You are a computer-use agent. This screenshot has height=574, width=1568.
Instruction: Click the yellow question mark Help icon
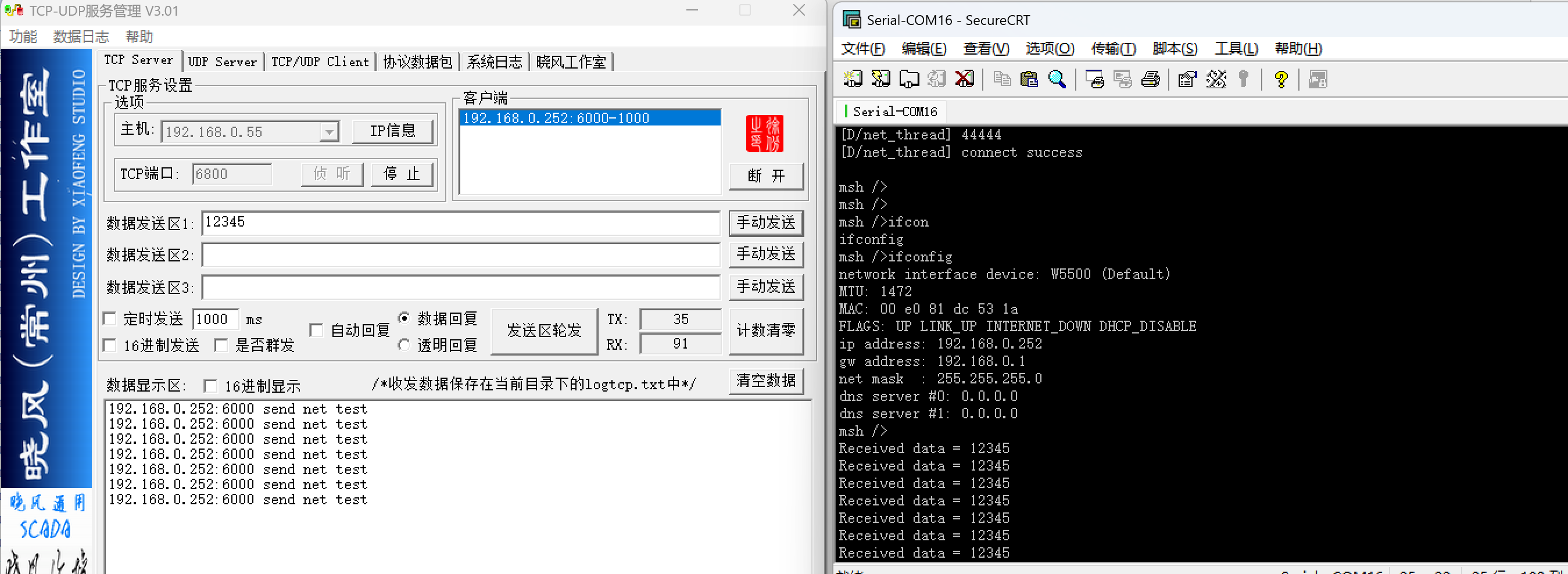pos(1281,79)
